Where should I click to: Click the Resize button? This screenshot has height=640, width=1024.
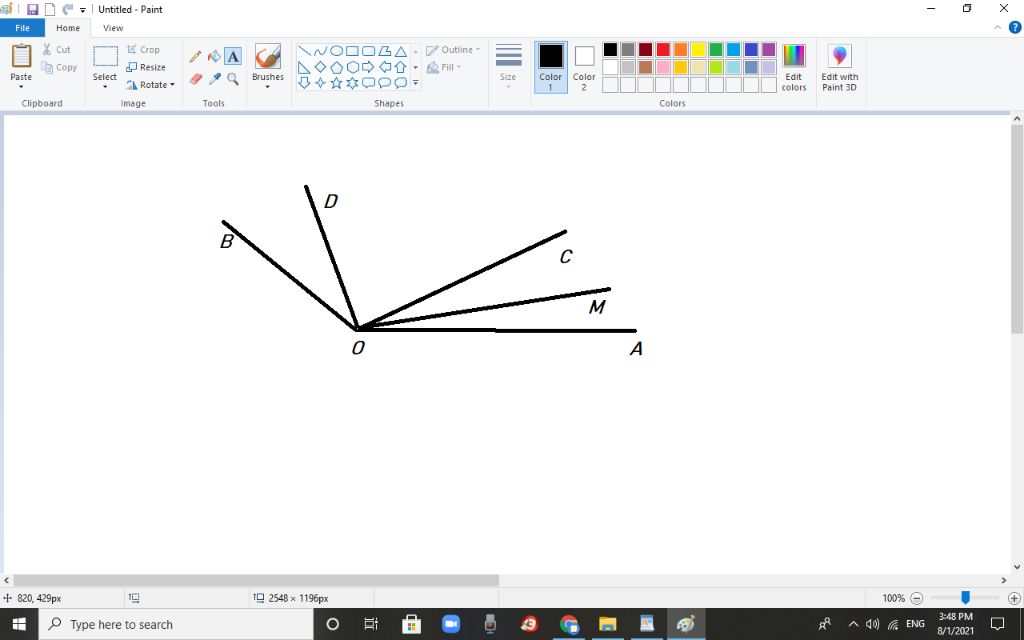pyautogui.click(x=146, y=67)
